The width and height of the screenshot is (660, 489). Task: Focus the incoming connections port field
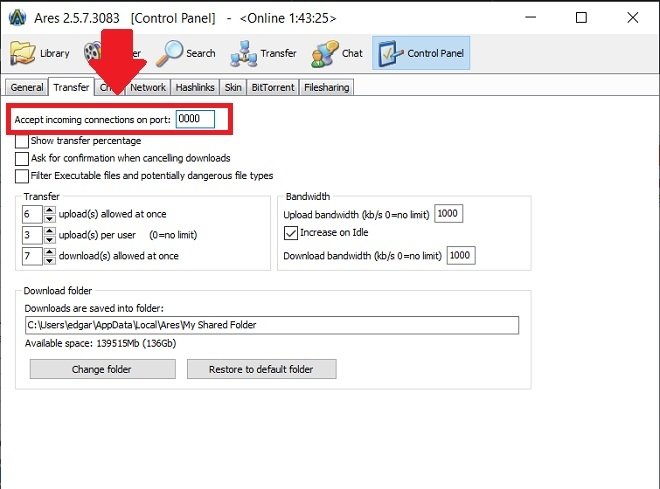[195, 119]
